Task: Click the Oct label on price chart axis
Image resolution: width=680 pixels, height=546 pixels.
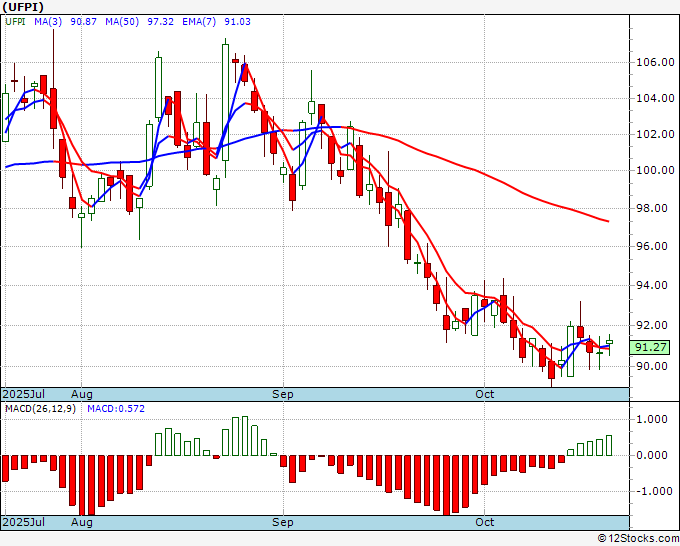Action: pos(484,394)
